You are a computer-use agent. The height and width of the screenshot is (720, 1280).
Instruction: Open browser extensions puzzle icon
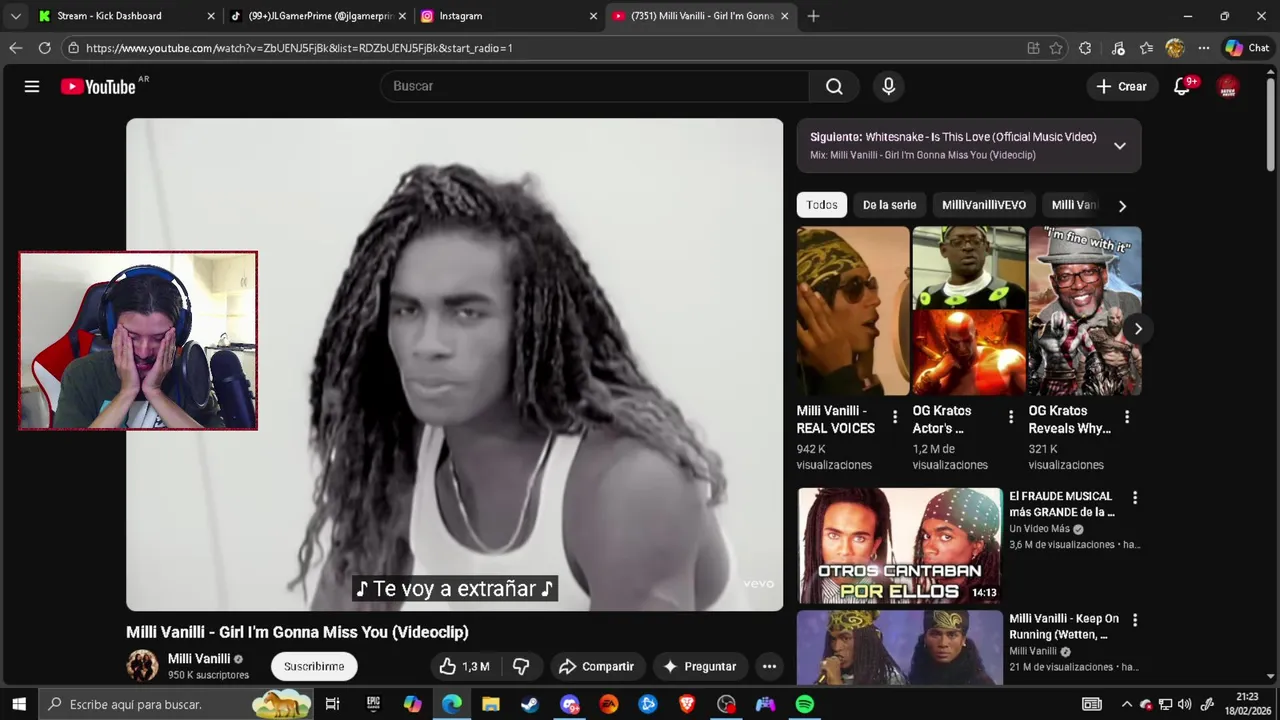(x=1085, y=48)
